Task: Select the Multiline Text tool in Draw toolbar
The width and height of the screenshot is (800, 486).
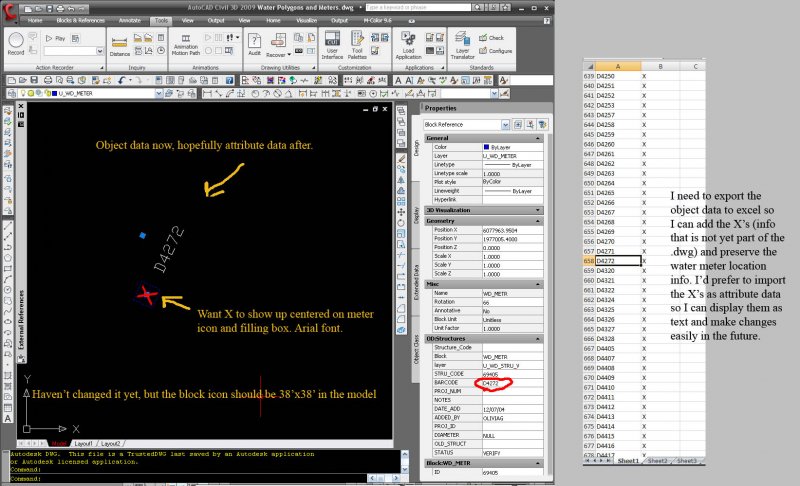Action: pos(8,419)
